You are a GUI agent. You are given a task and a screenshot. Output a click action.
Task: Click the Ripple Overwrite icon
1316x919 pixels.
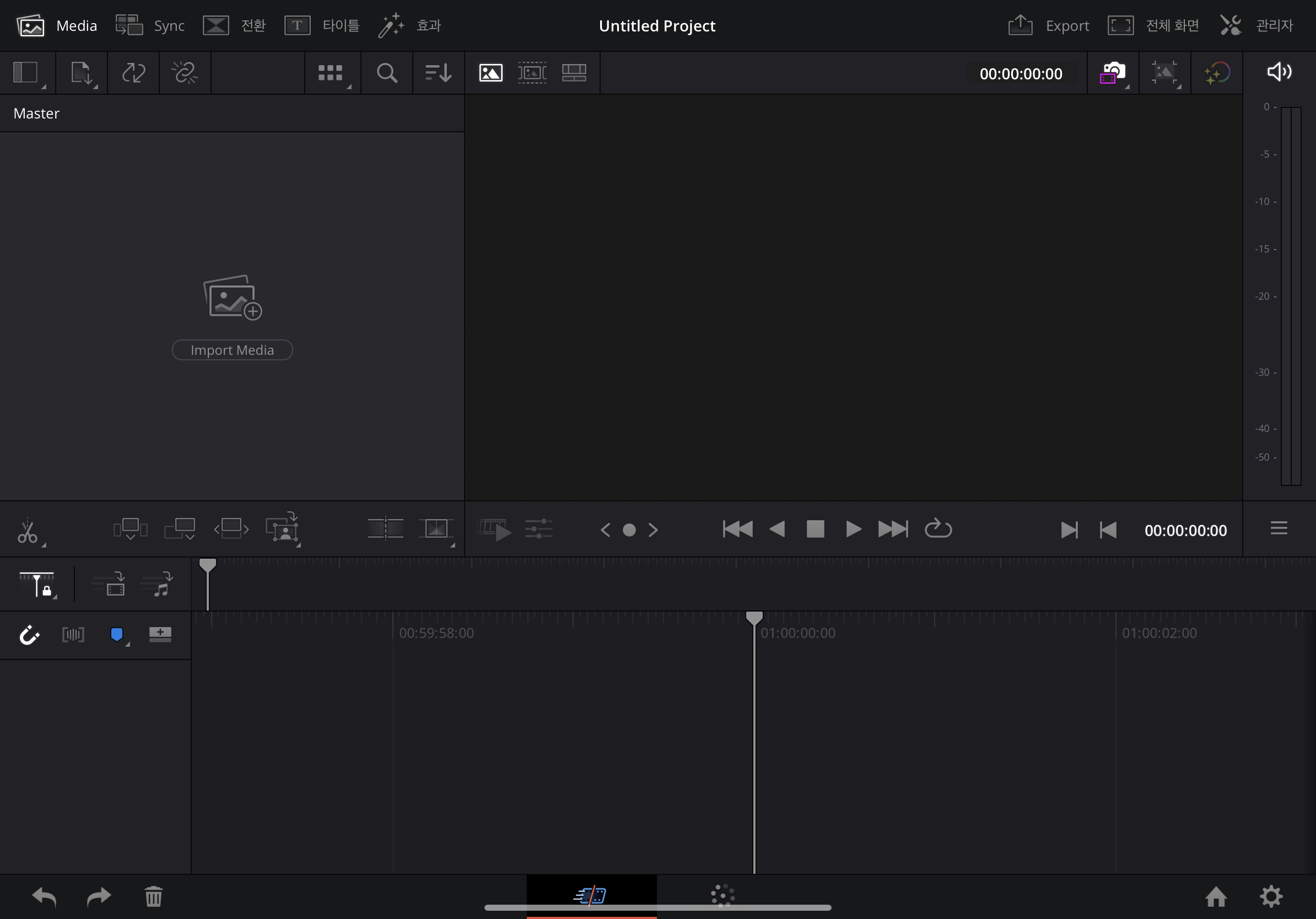pyautogui.click(x=231, y=528)
